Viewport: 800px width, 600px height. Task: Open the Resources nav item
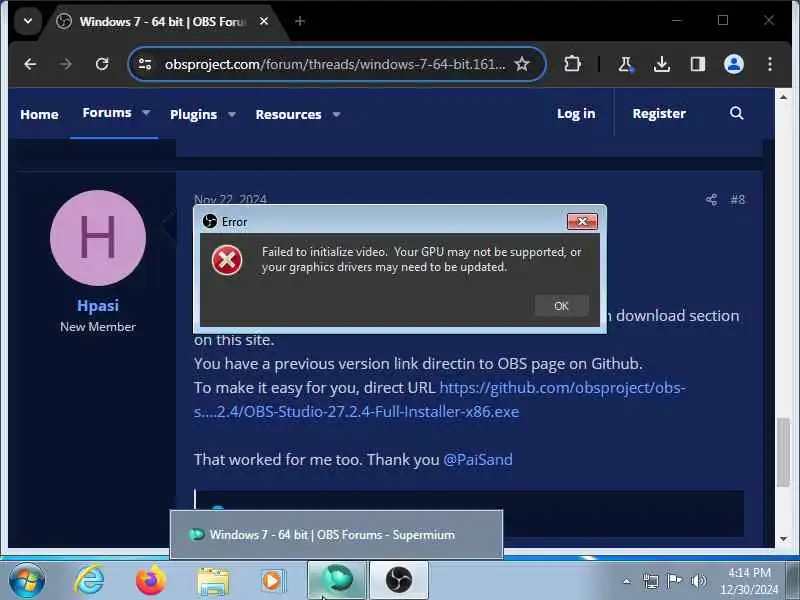point(288,114)
